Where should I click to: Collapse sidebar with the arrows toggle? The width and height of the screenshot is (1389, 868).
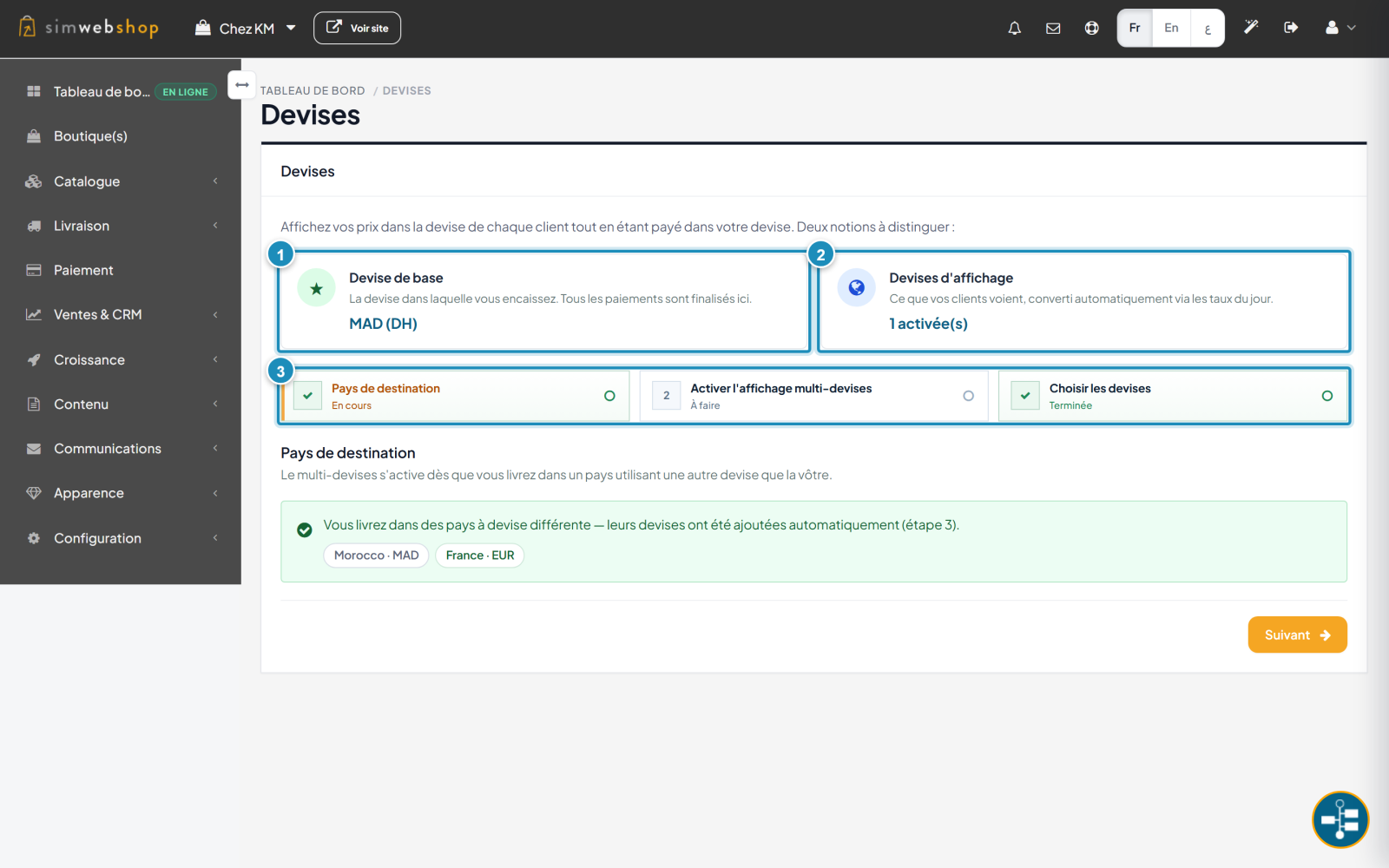(242, 85)
